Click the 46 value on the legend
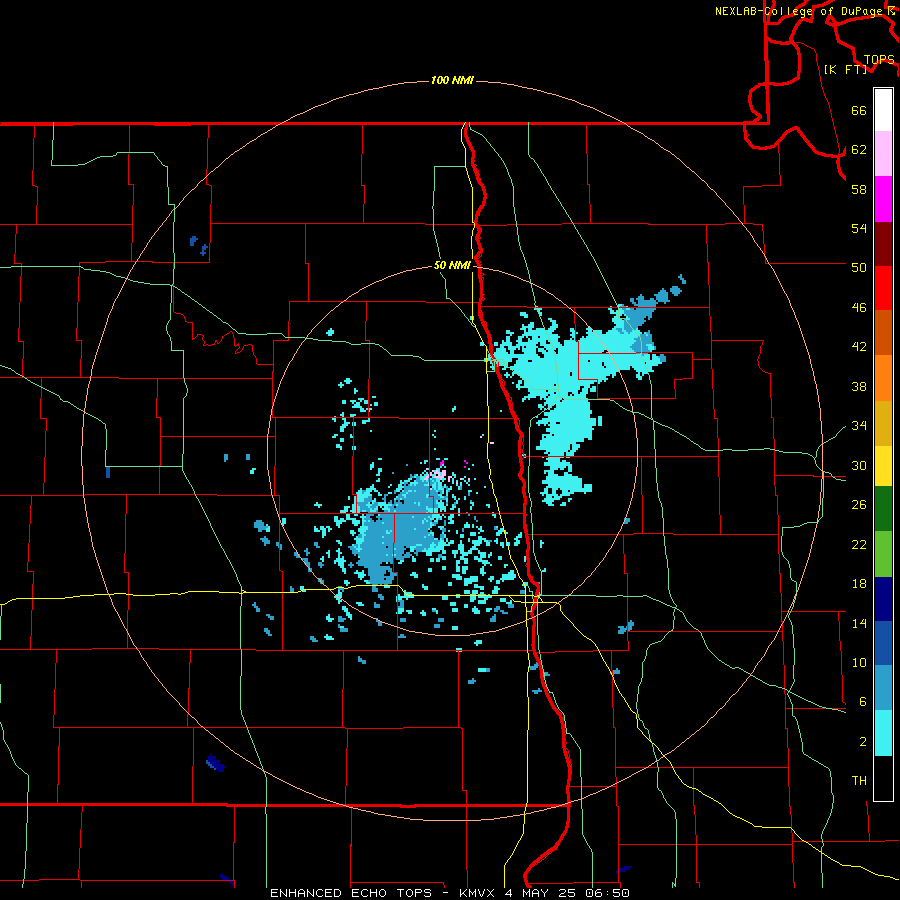The height and width of the screenshot is (900, 900). tap(859, 308)
